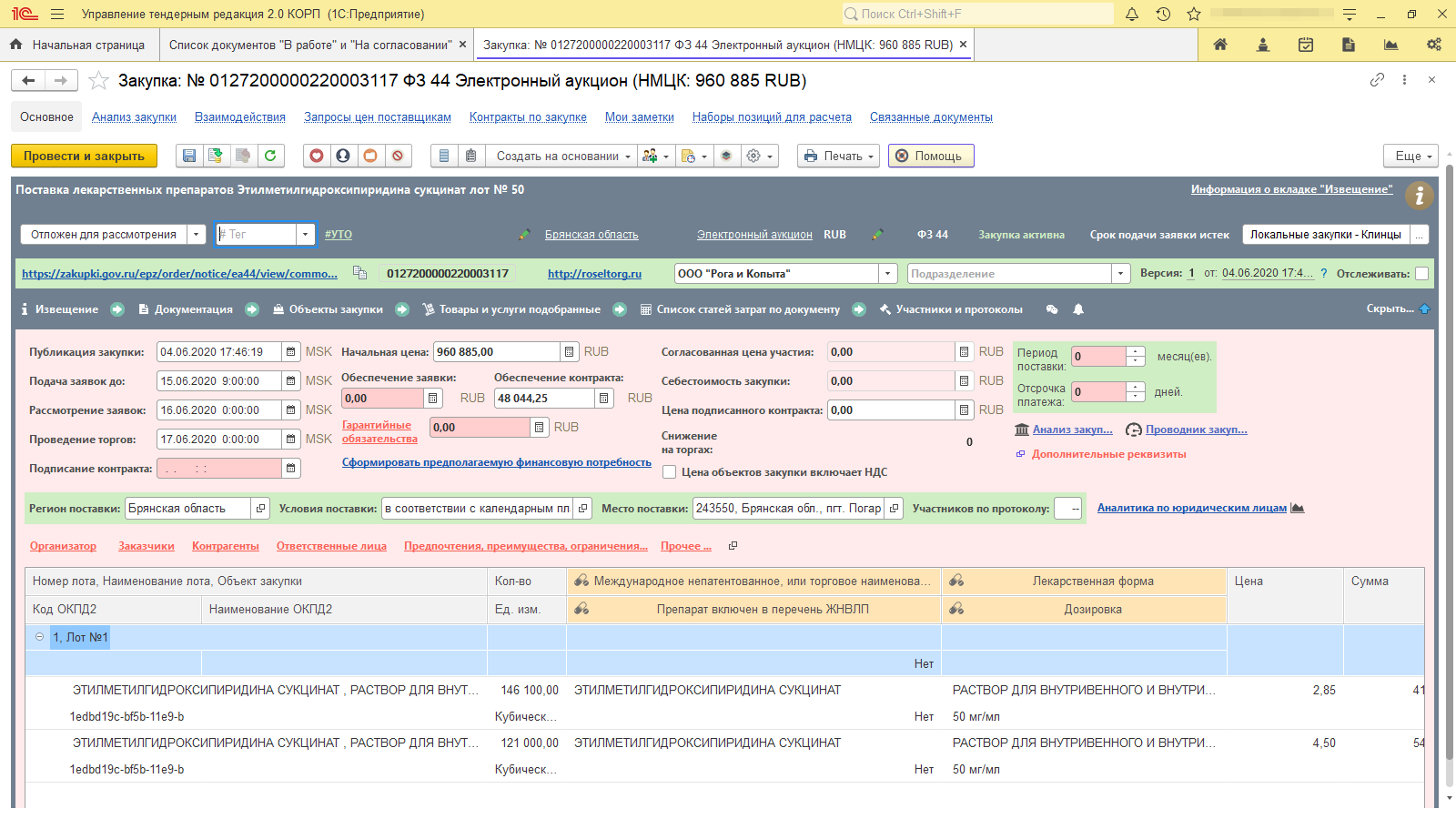Click the round info icon beside Извещение link

pyautogui.click(x=1419, y=195)
